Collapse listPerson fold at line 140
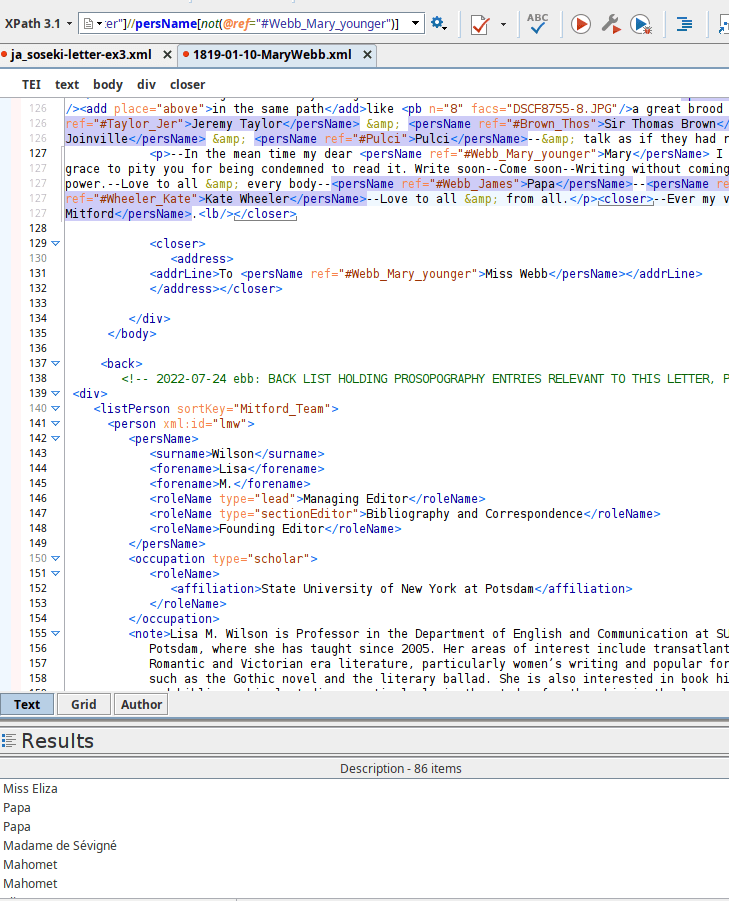The width and height of the screenshot is (729, 901). pos(56,409)
